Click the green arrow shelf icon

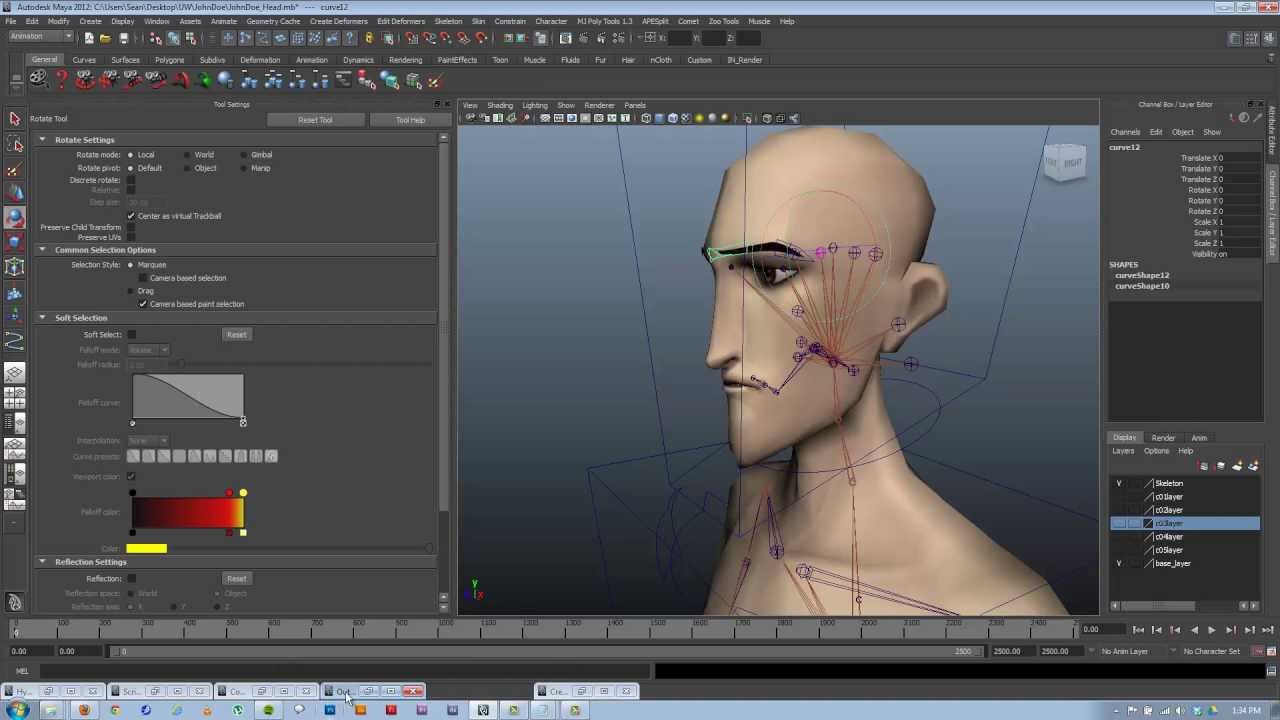[204, 81]
